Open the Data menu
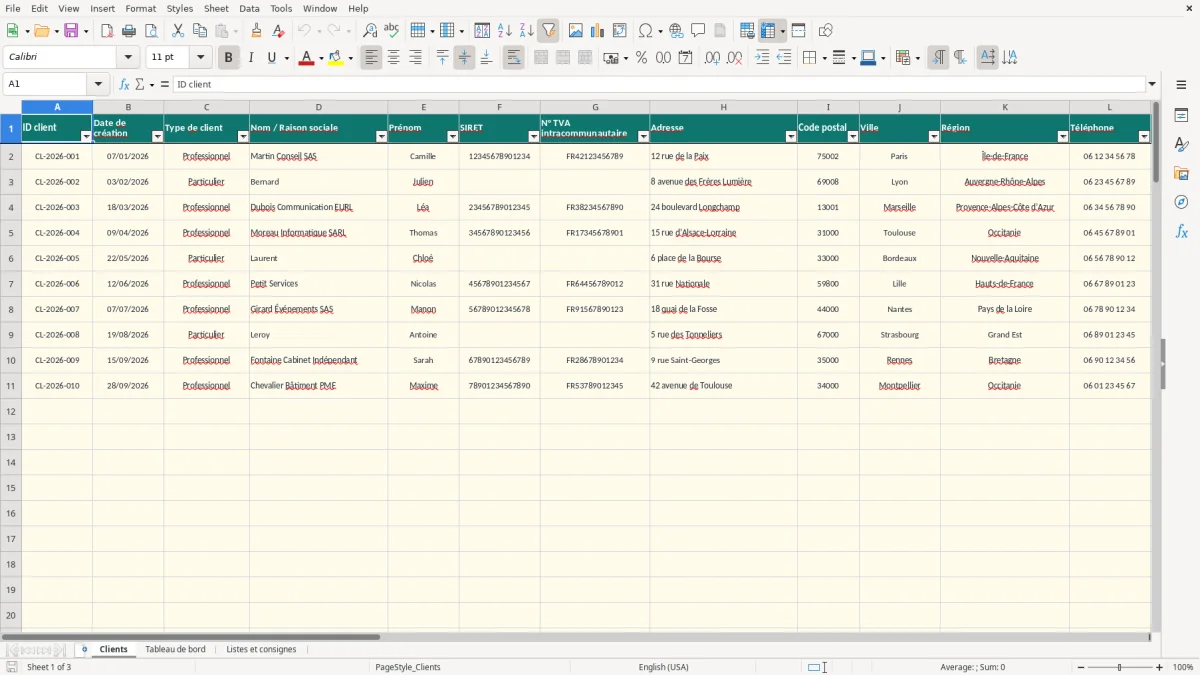The height and width of the screenshot is (675, 1200). [249, 8]
